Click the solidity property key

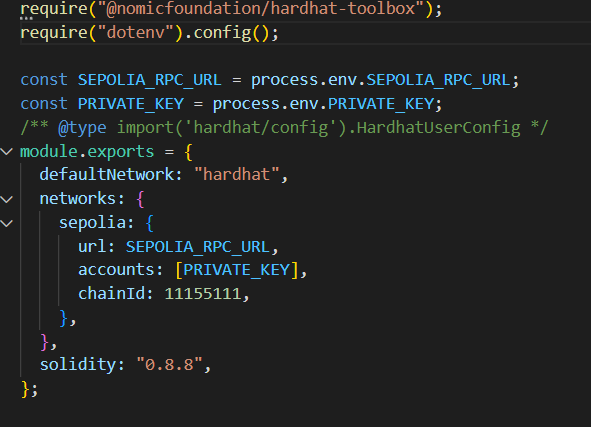click(78, 365)
